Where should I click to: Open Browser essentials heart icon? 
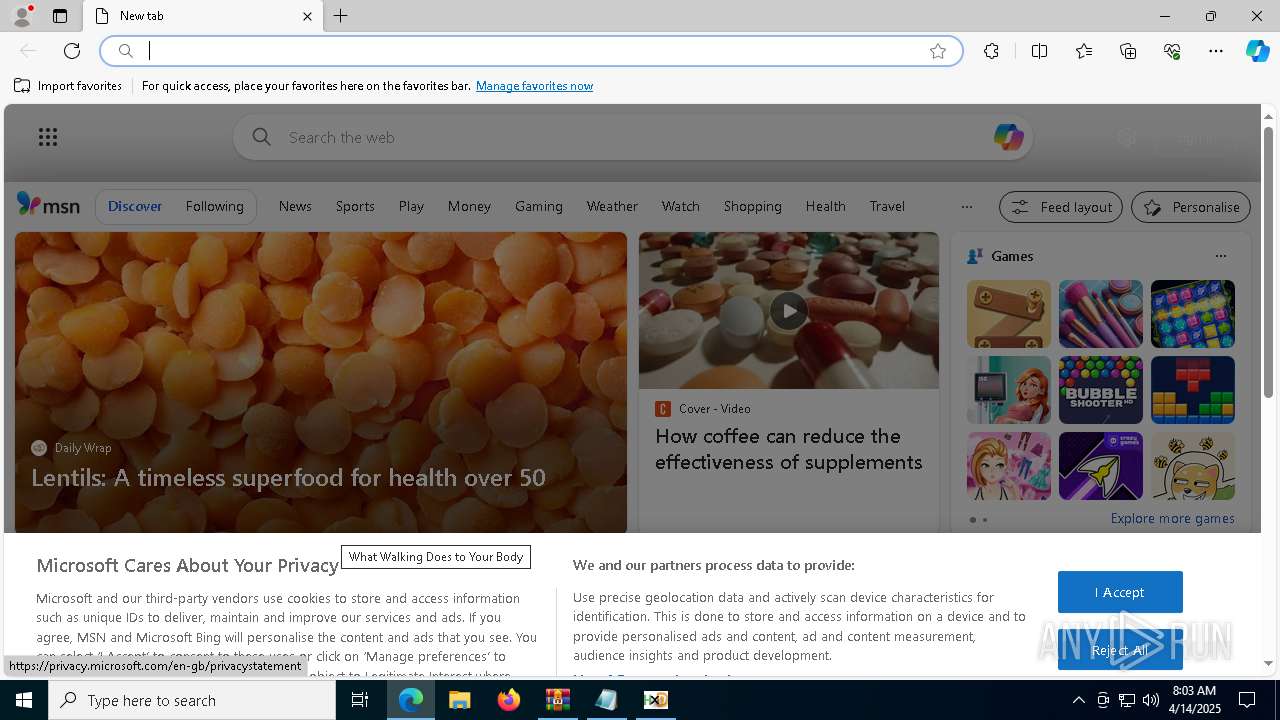point(1172,51)
